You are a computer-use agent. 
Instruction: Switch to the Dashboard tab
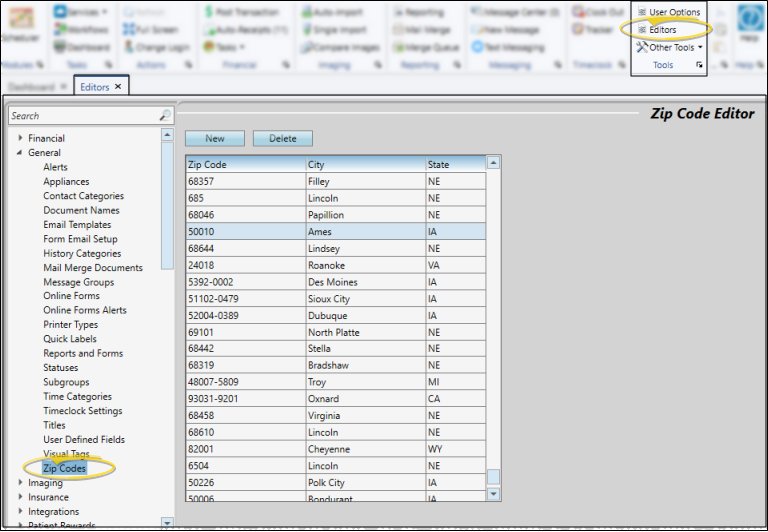point(30,87)
